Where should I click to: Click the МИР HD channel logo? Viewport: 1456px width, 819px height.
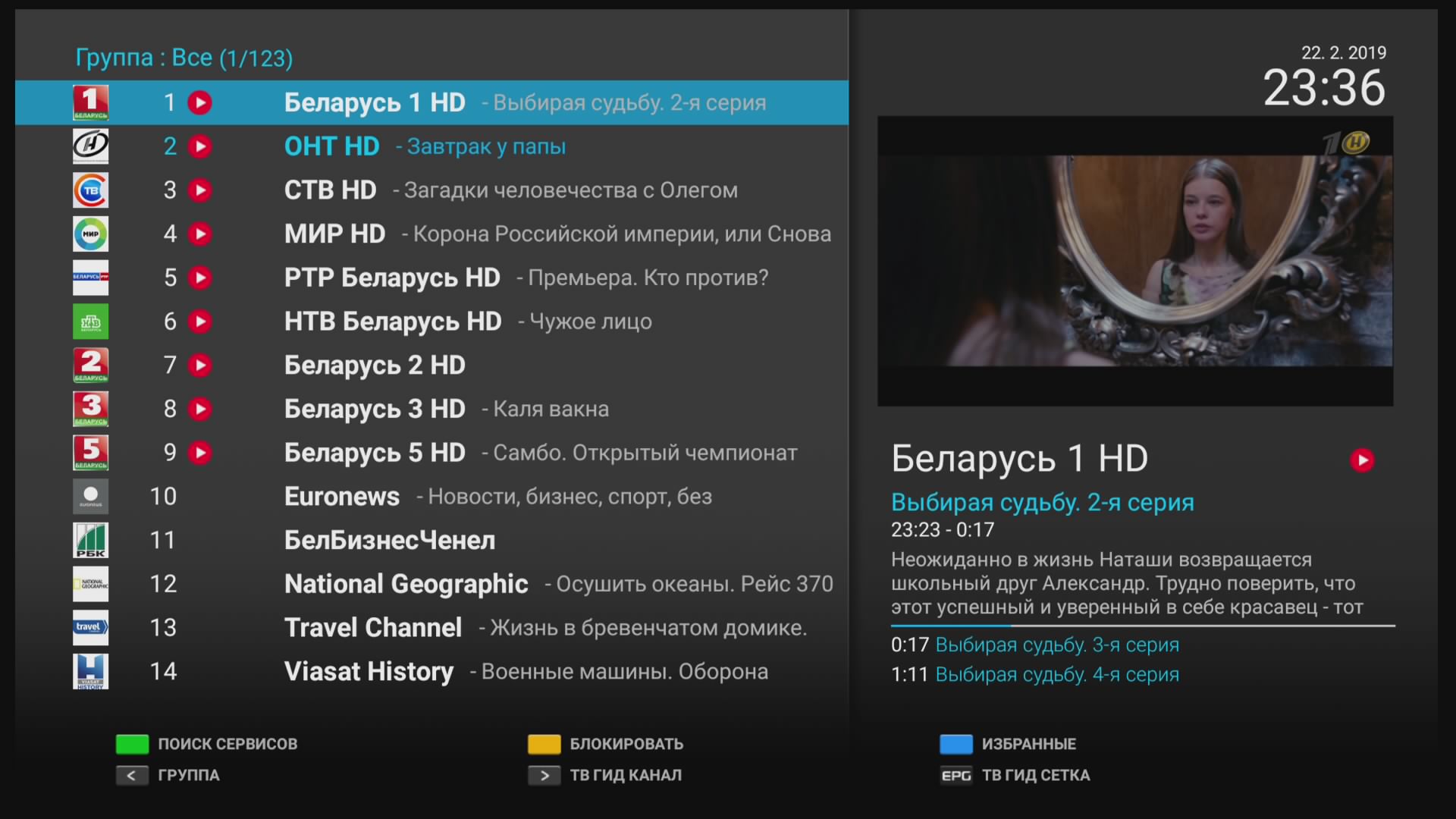tap(90, 234)
